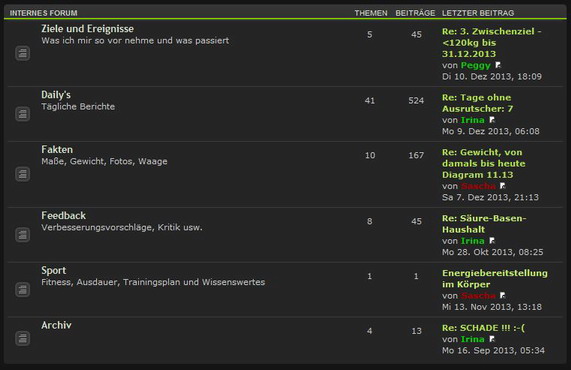This screenshot has width=571, height=370.
Task: Click date 'Mo 28. Okt 2013, 08:25'
Action: 492,252
